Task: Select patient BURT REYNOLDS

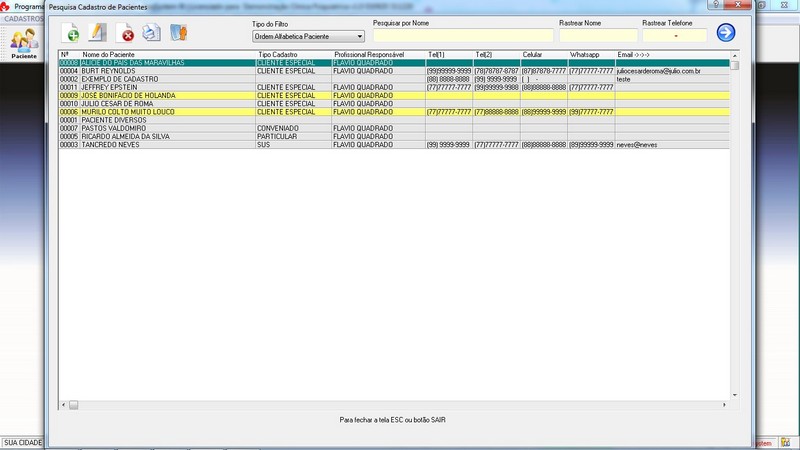Action: tap(394, 71)
